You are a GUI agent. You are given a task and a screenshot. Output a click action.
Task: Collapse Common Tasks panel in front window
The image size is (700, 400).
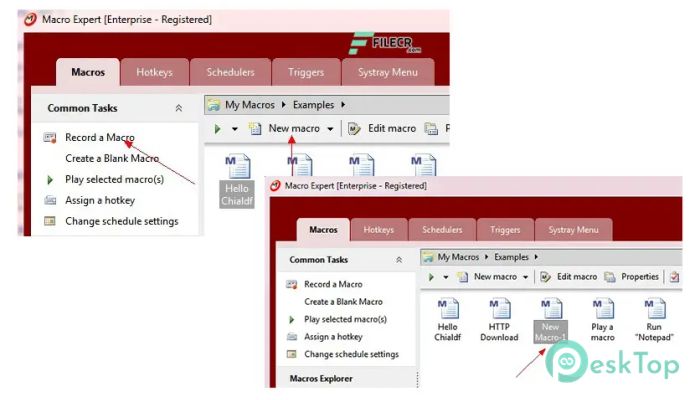[x=399, y=260]
